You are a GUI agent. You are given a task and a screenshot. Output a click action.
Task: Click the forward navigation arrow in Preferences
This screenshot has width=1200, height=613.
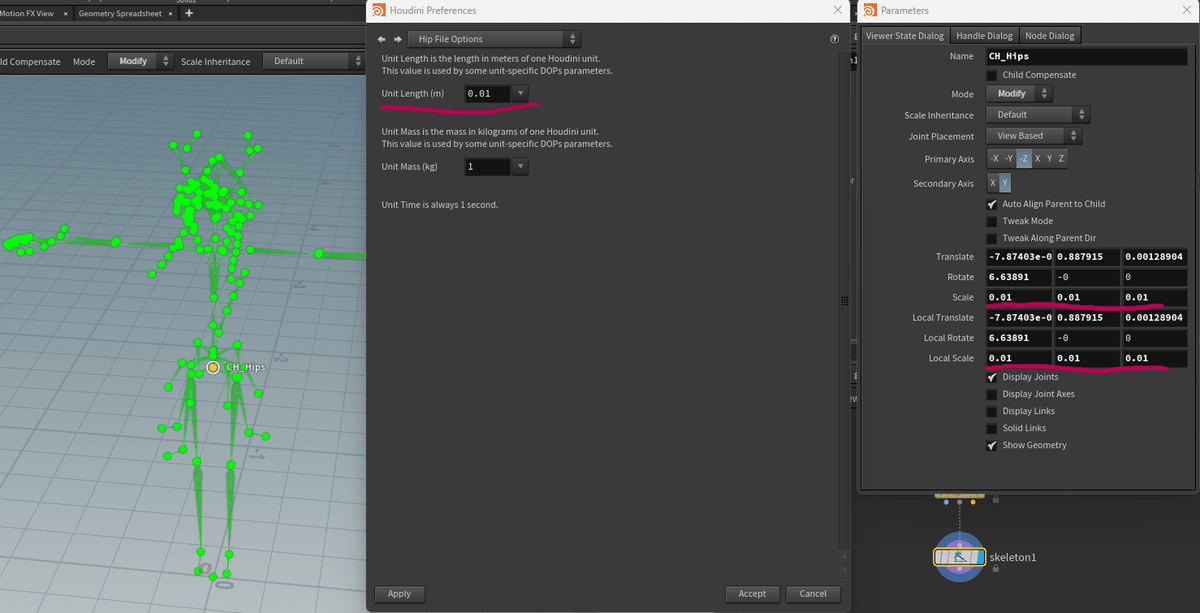(397, 38)
